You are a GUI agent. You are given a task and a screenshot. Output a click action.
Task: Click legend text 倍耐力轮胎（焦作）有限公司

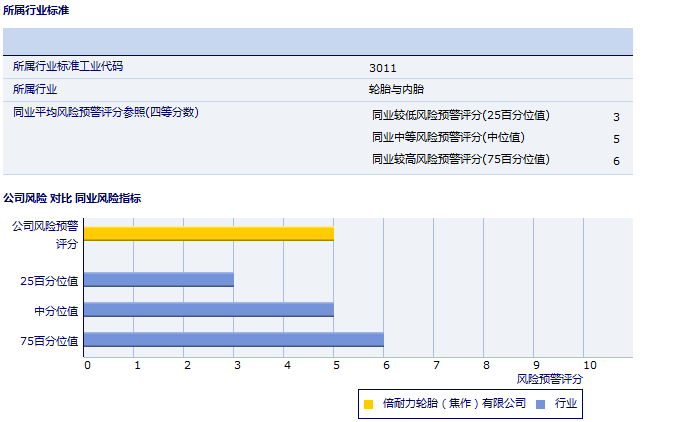pyautogui.click(x=454, y=404)
